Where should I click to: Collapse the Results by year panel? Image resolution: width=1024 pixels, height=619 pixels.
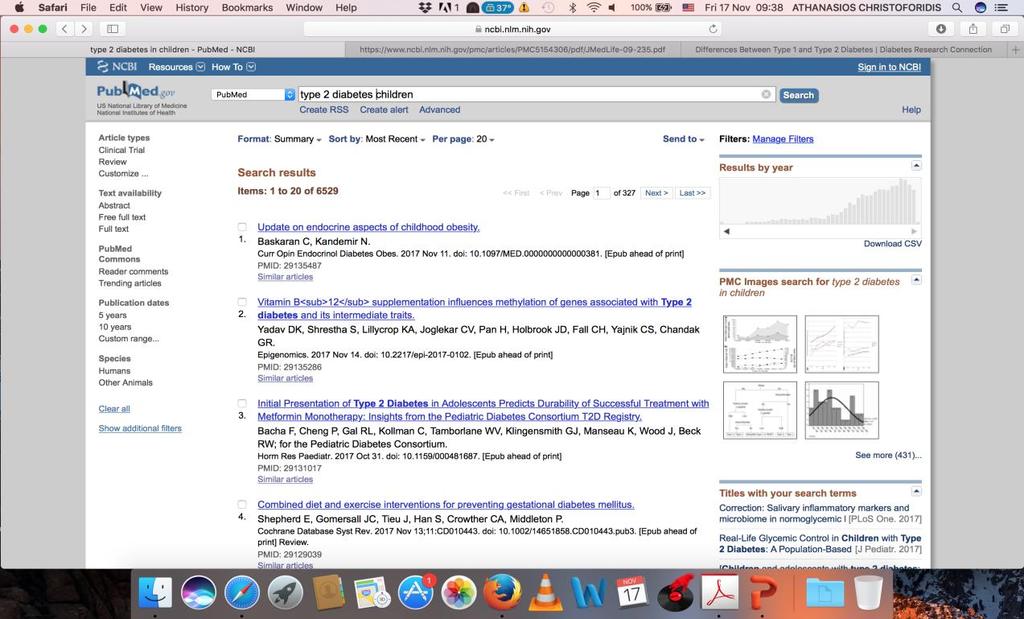916,166
